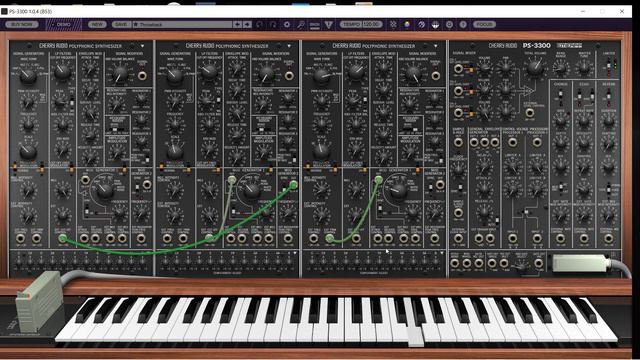Open the Throwback preset selector
Image resolution: width=640 pixels, height=360 pixels.
click(182, 24)
